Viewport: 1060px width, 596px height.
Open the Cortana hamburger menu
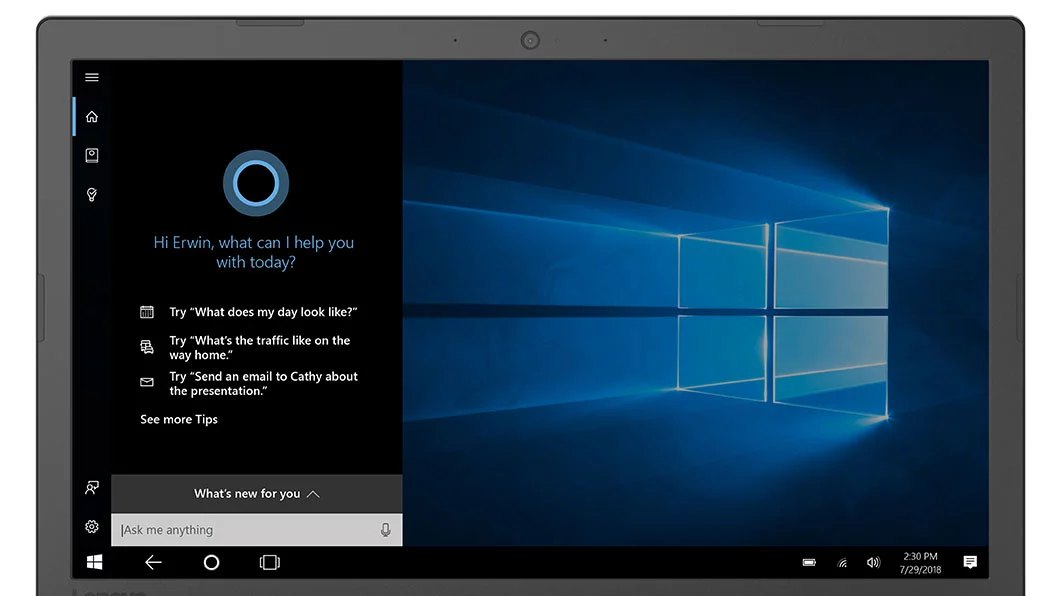(92, 78)
